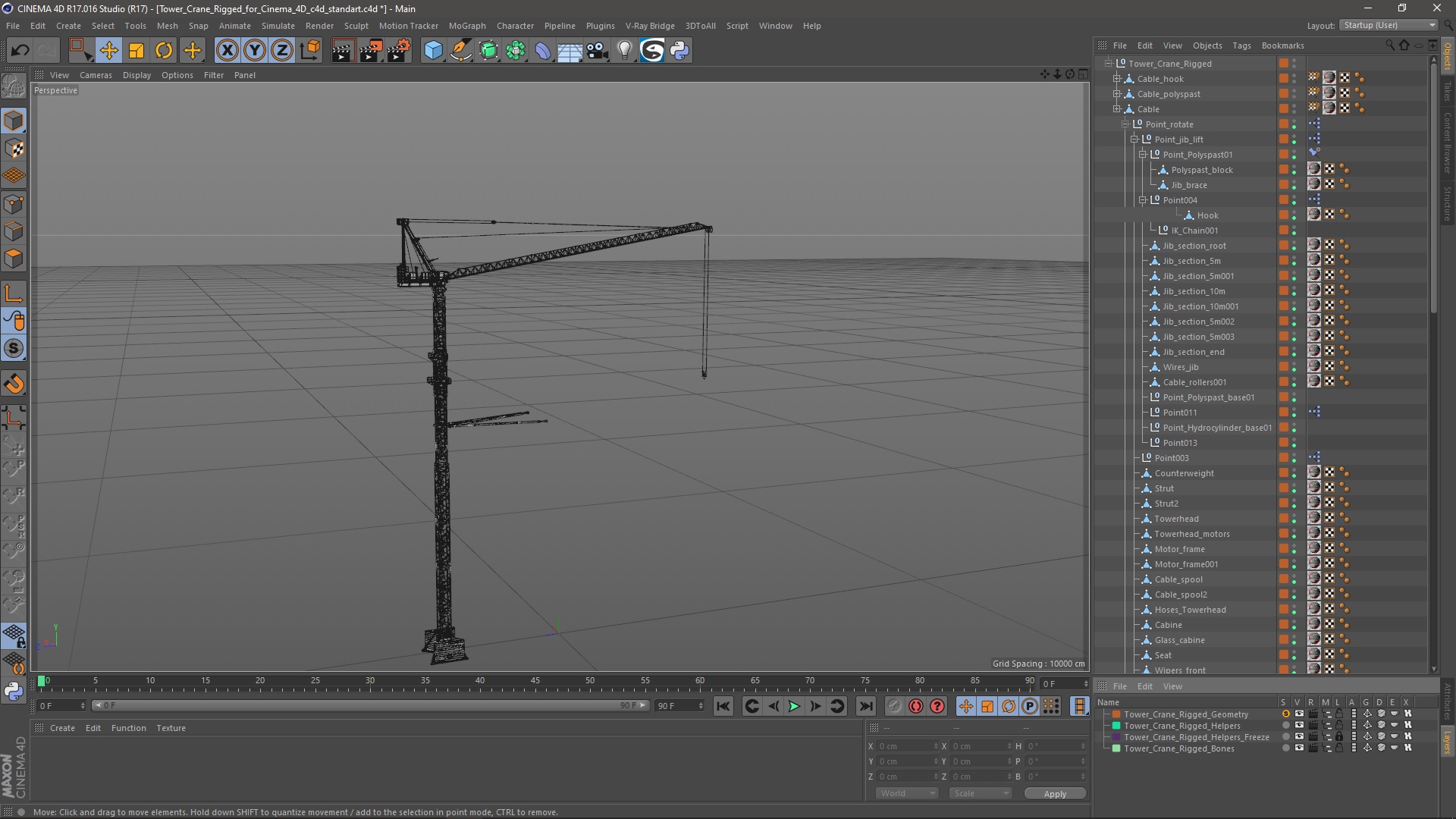Collapse the Point_rotate hierarchy

coord(1125,124)
